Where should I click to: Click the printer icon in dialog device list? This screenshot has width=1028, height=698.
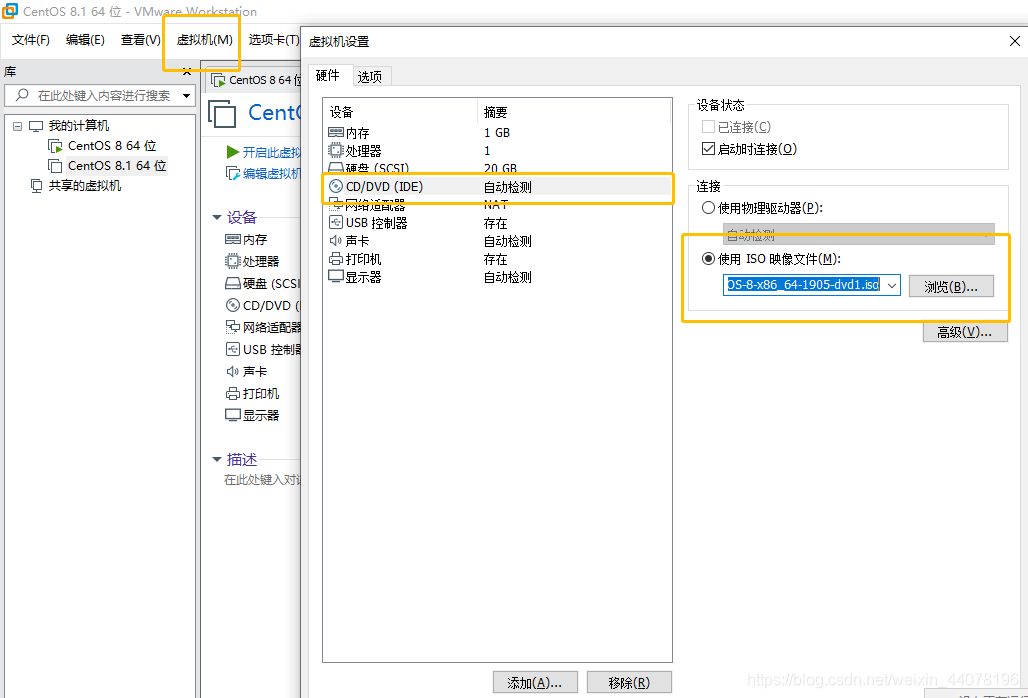point(336,259)
